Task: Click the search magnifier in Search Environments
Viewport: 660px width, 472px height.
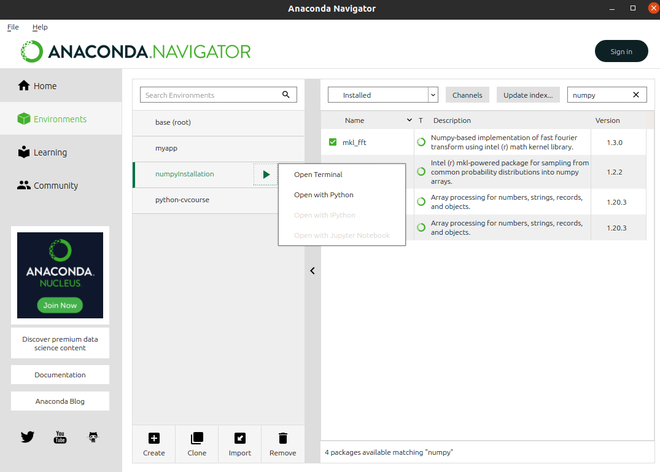Action: 286,95
